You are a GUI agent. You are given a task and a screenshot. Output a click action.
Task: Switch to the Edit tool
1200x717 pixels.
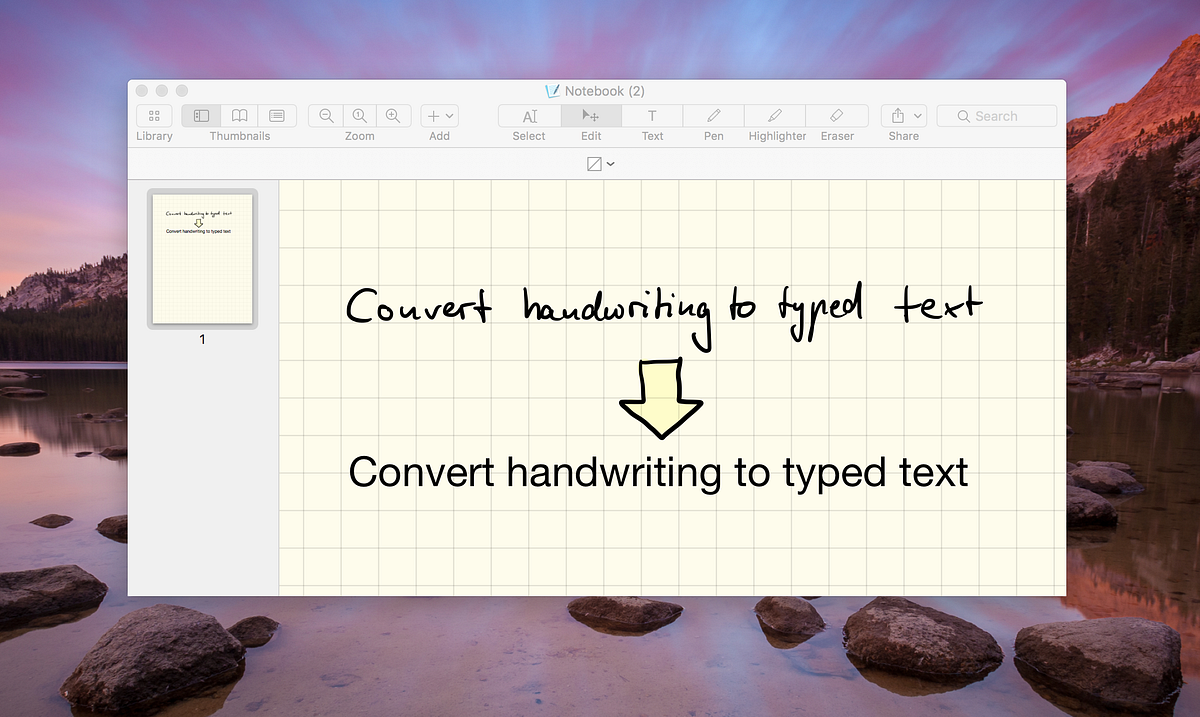pyautogui.click(x=589, y=115)
